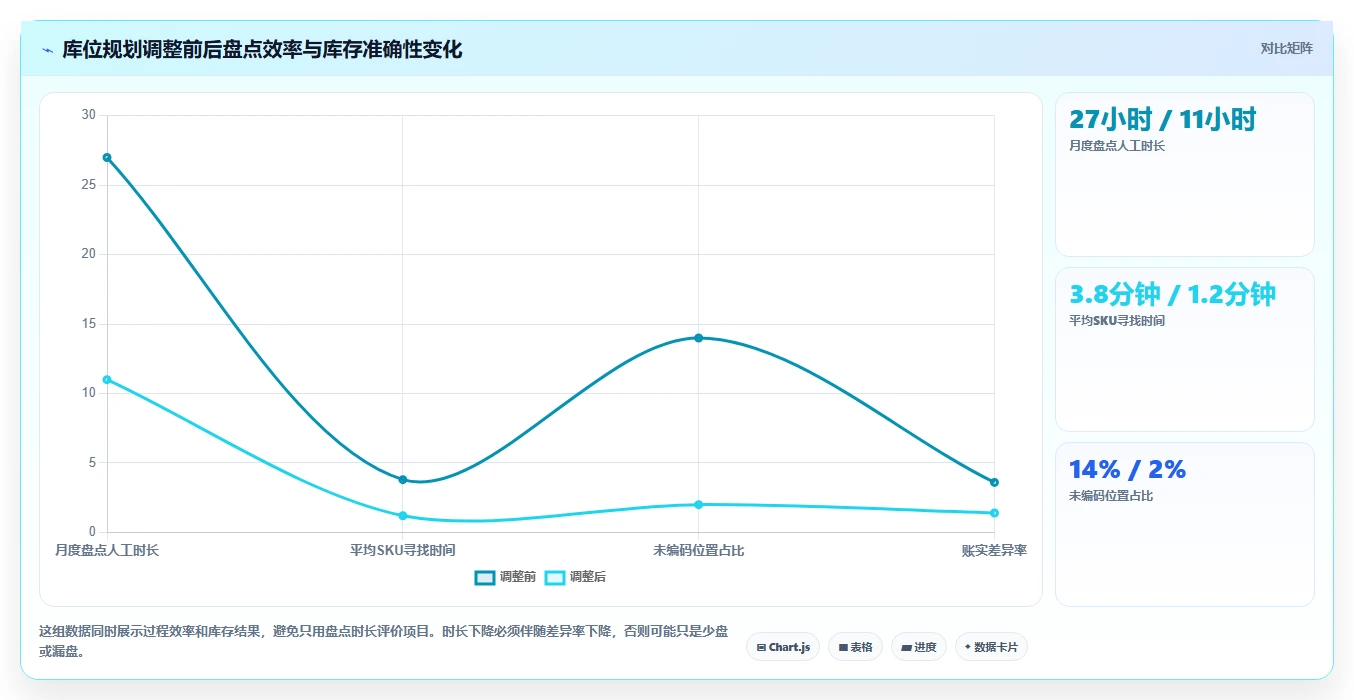Click the 27小时 / 11小时 card value

coord(1162,119)
